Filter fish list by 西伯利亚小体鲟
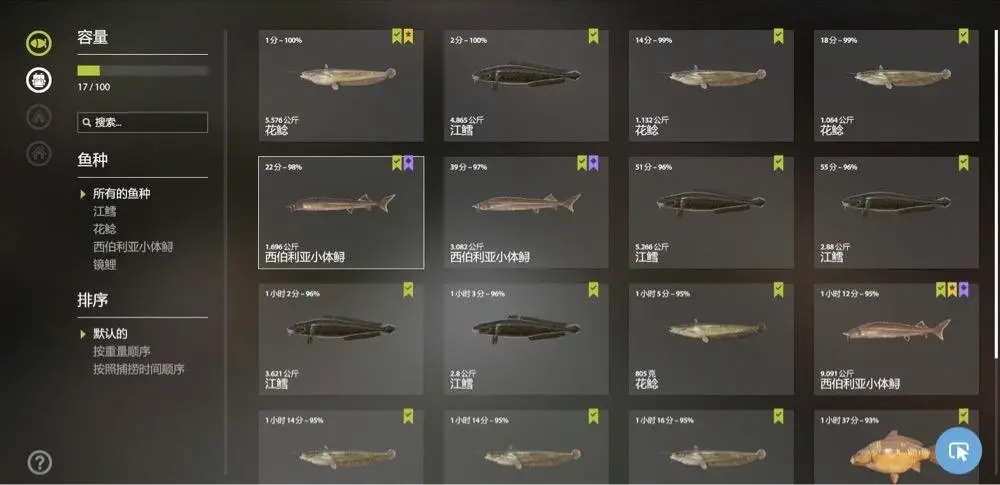 (133, 246)
